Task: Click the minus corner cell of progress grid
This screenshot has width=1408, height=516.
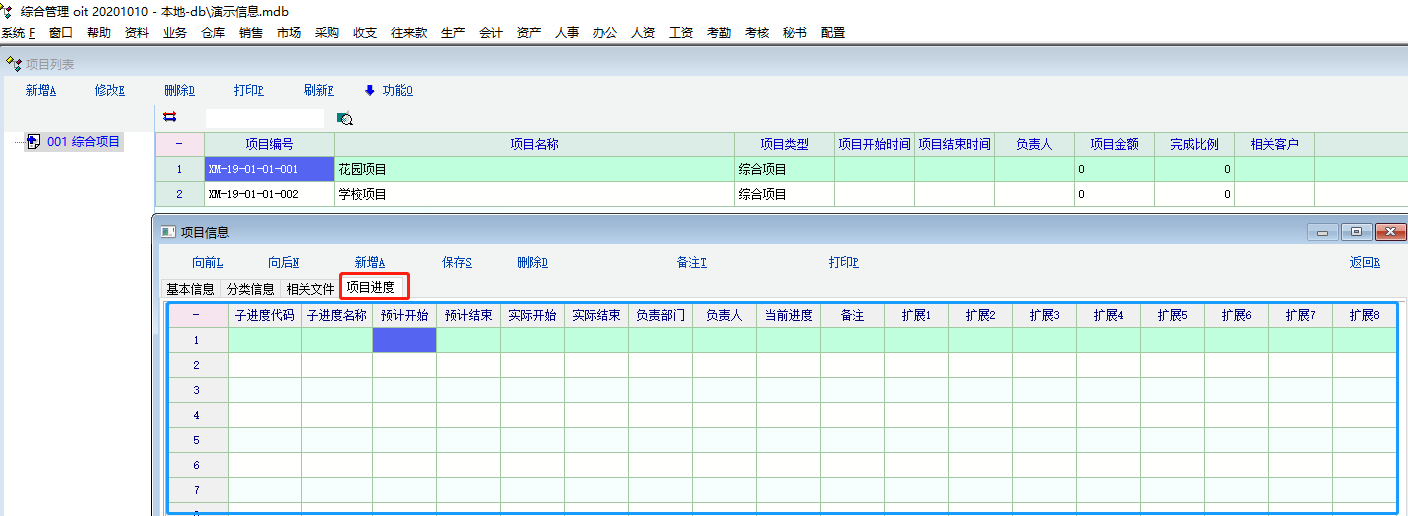Action: [x=196, y=315]
